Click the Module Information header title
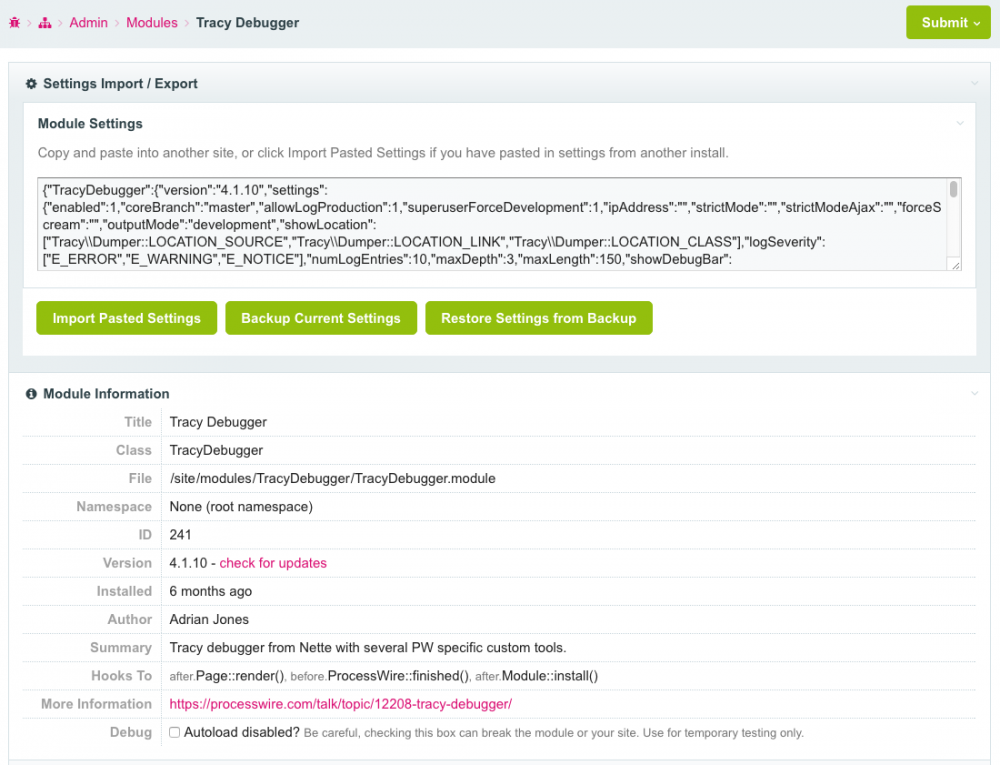 [x=106, y=394]
